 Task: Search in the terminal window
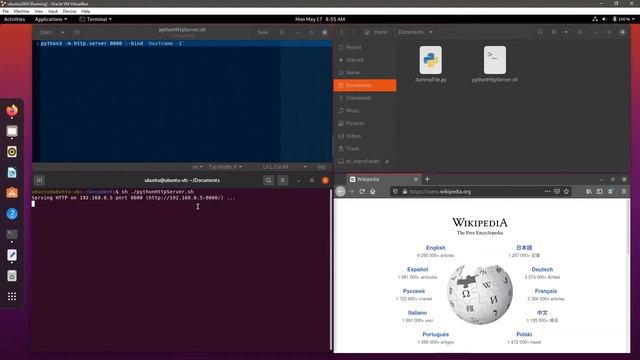click(269, 180)
